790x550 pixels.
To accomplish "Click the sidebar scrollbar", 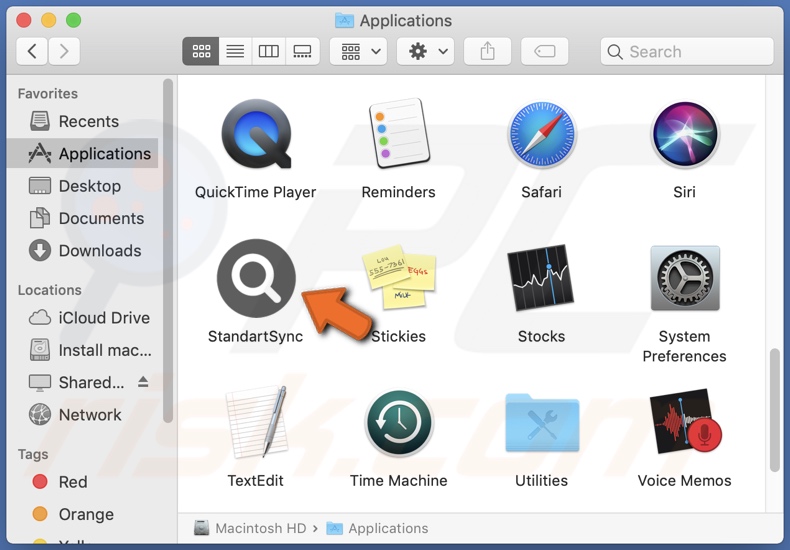I will [x=168, y=250].
